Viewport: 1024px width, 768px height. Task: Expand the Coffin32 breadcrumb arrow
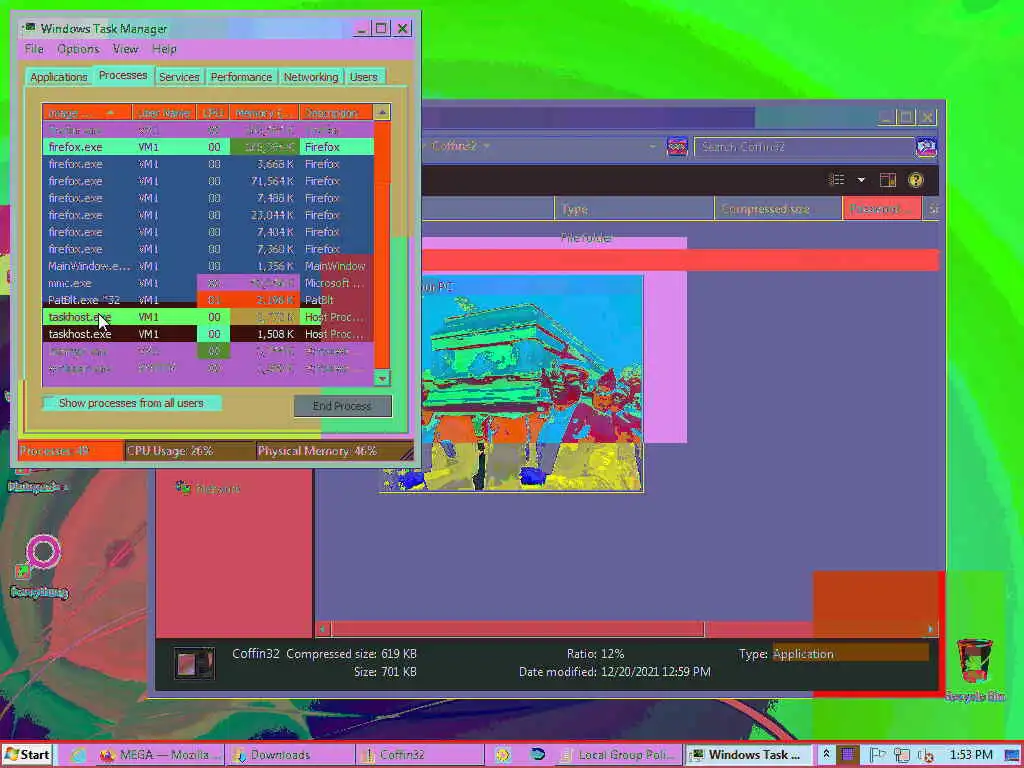[x=487, y=146]
